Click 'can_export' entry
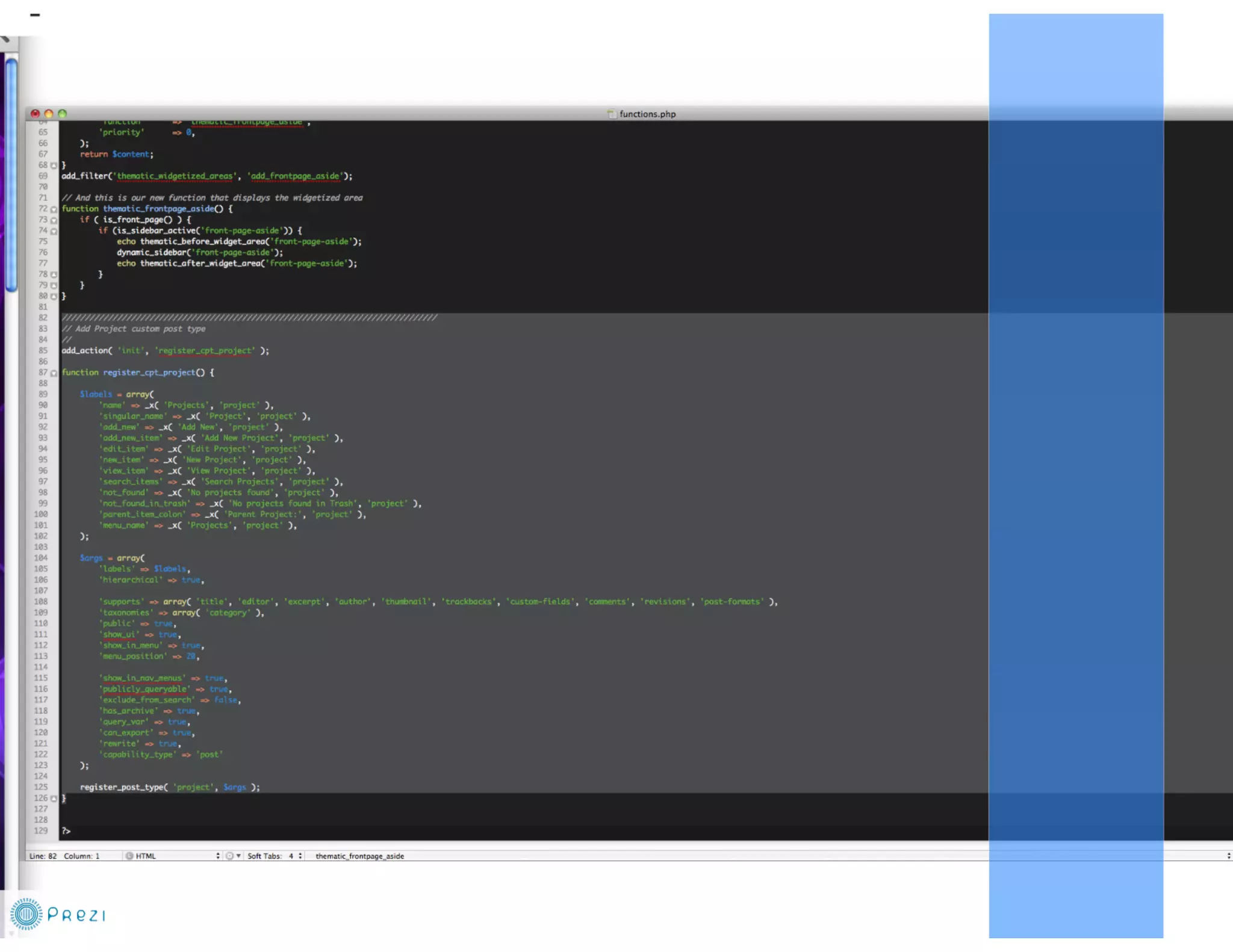Image resolution: width=1233 pixels, height=952 pixels. tap(147, 733)
